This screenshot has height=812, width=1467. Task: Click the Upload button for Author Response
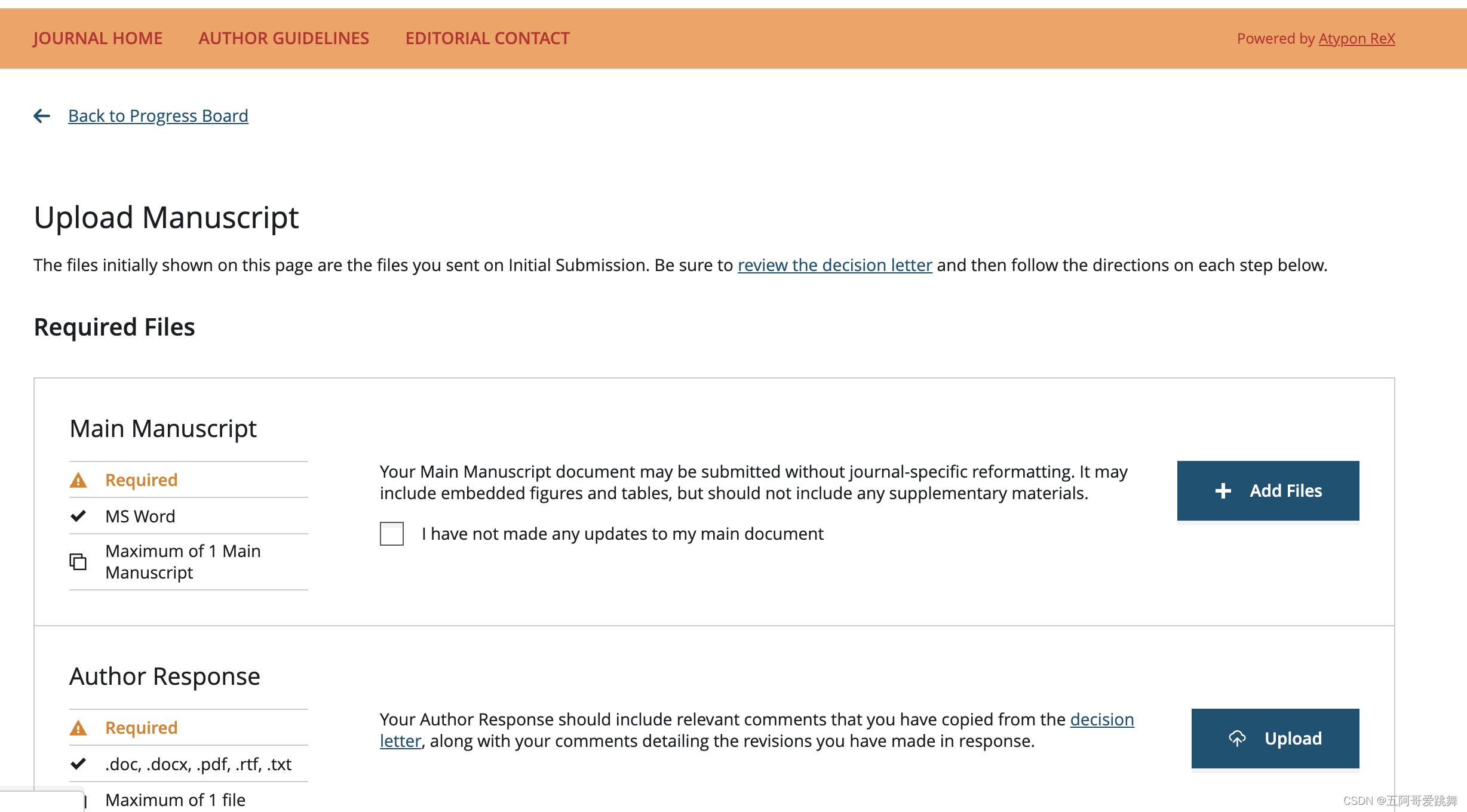pos(1275,739)
